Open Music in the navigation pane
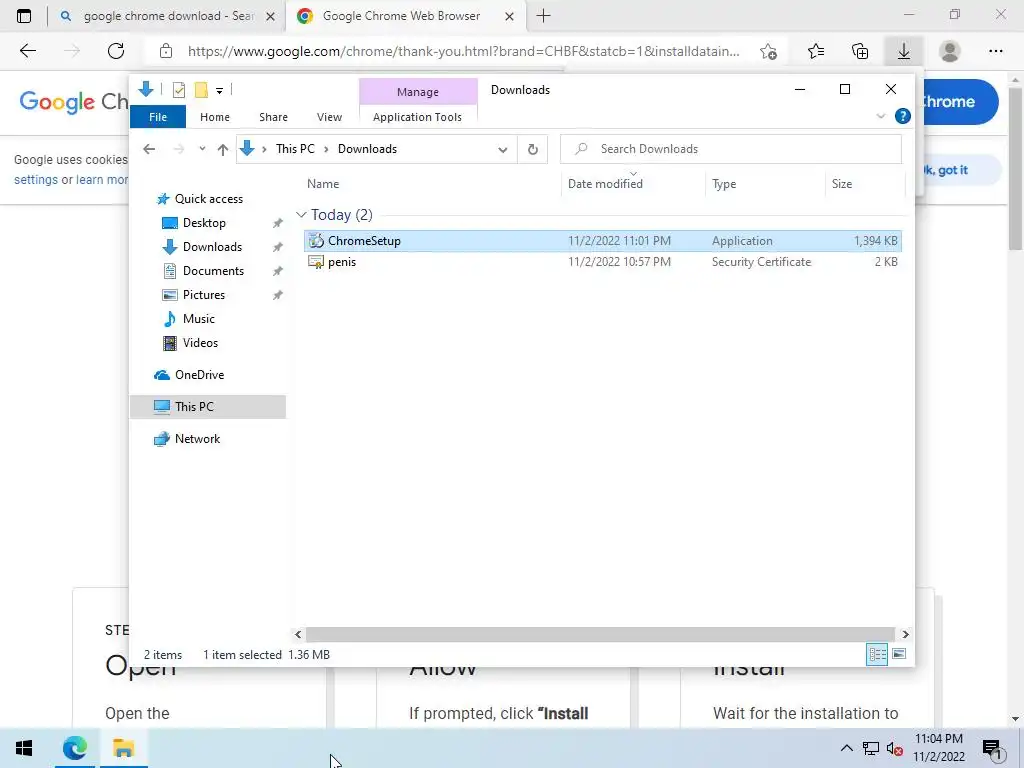This screenshot has height=768, width=1024. [199, 319]
